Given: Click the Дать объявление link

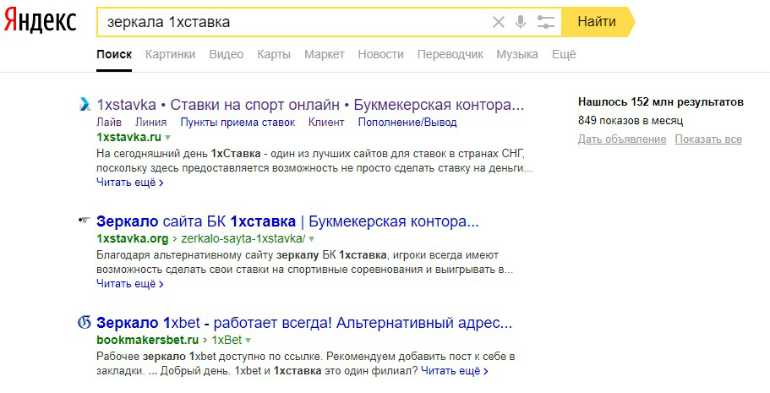Looking at the screenshot, I should tap(622, 140).
